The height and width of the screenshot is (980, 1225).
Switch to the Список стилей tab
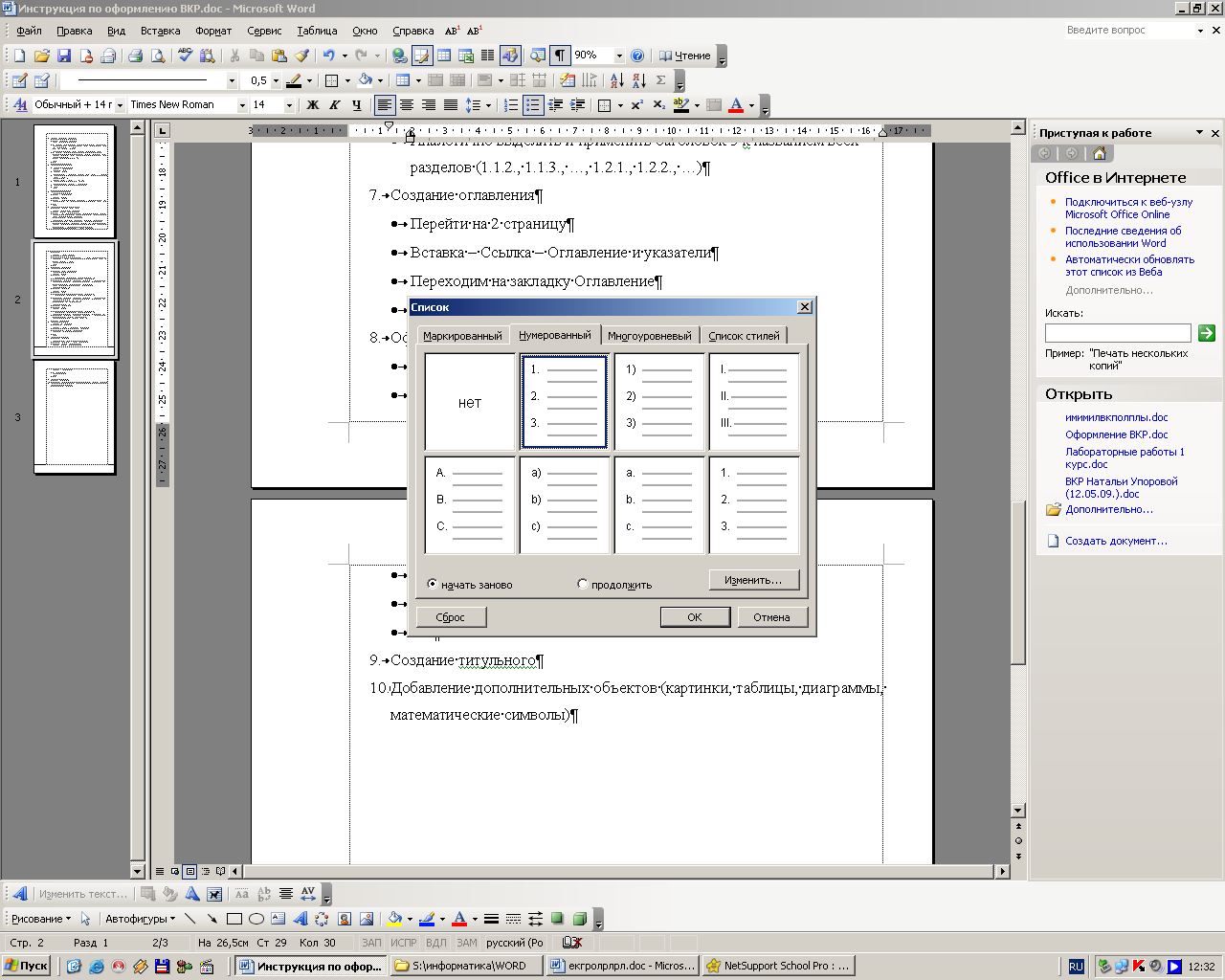(744, 336)
